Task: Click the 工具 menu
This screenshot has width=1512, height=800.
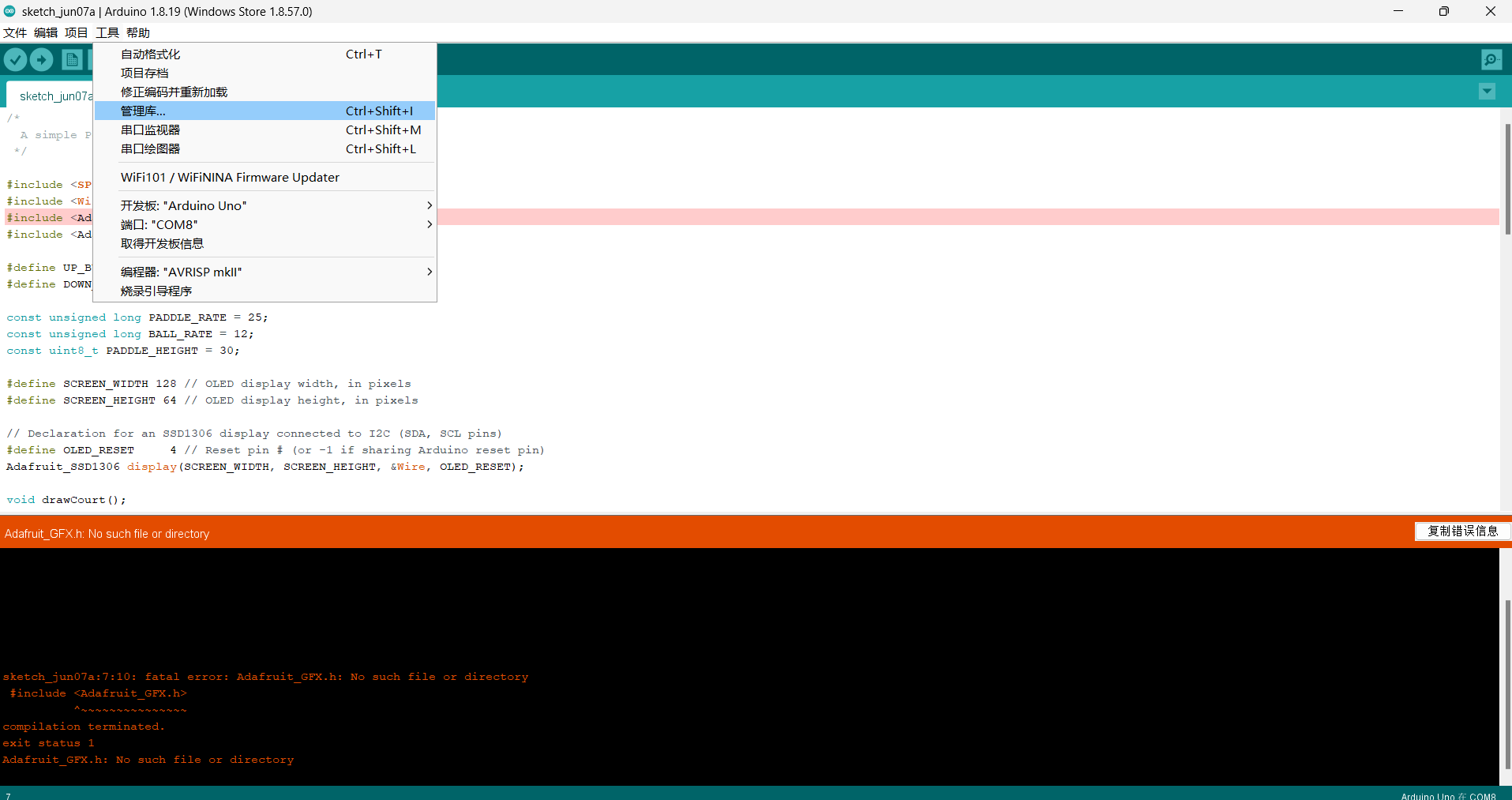Action: point(107,32)
